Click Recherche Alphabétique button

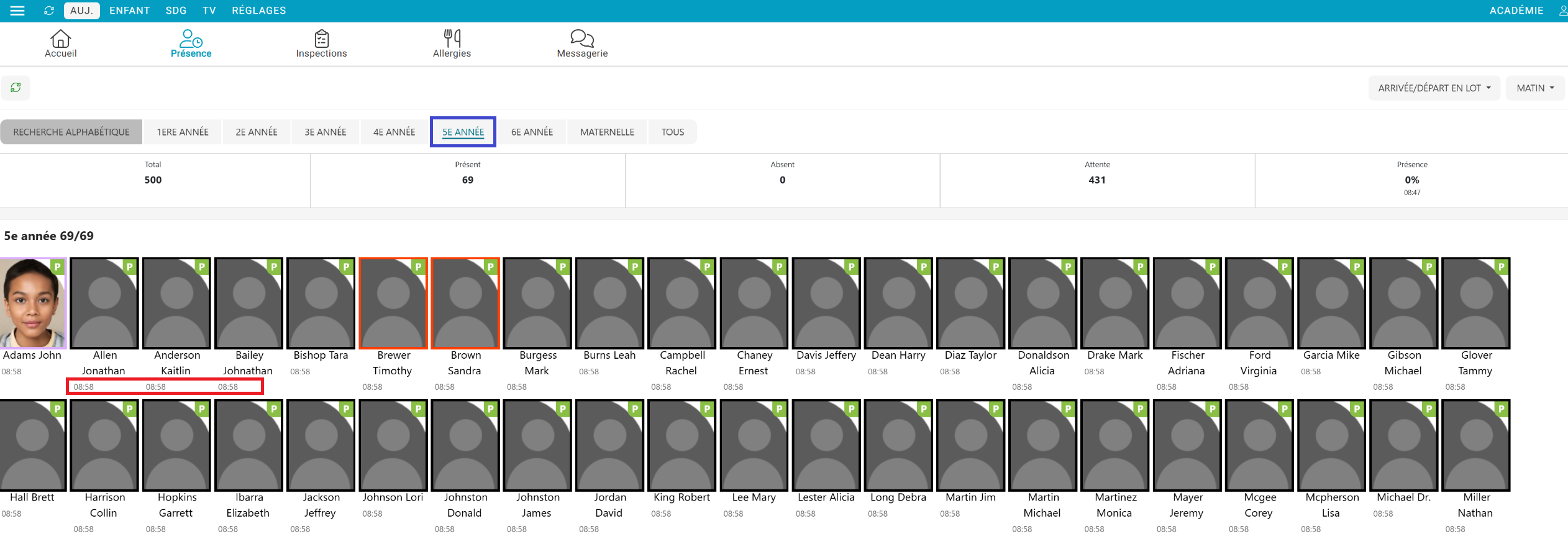pyautogui.click(x=71, y=132)
